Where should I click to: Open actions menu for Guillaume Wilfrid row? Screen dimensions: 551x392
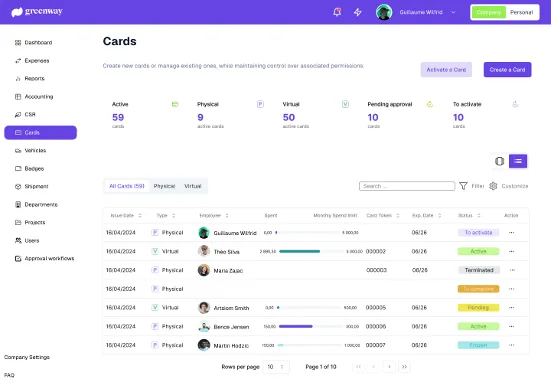[511, 233]
